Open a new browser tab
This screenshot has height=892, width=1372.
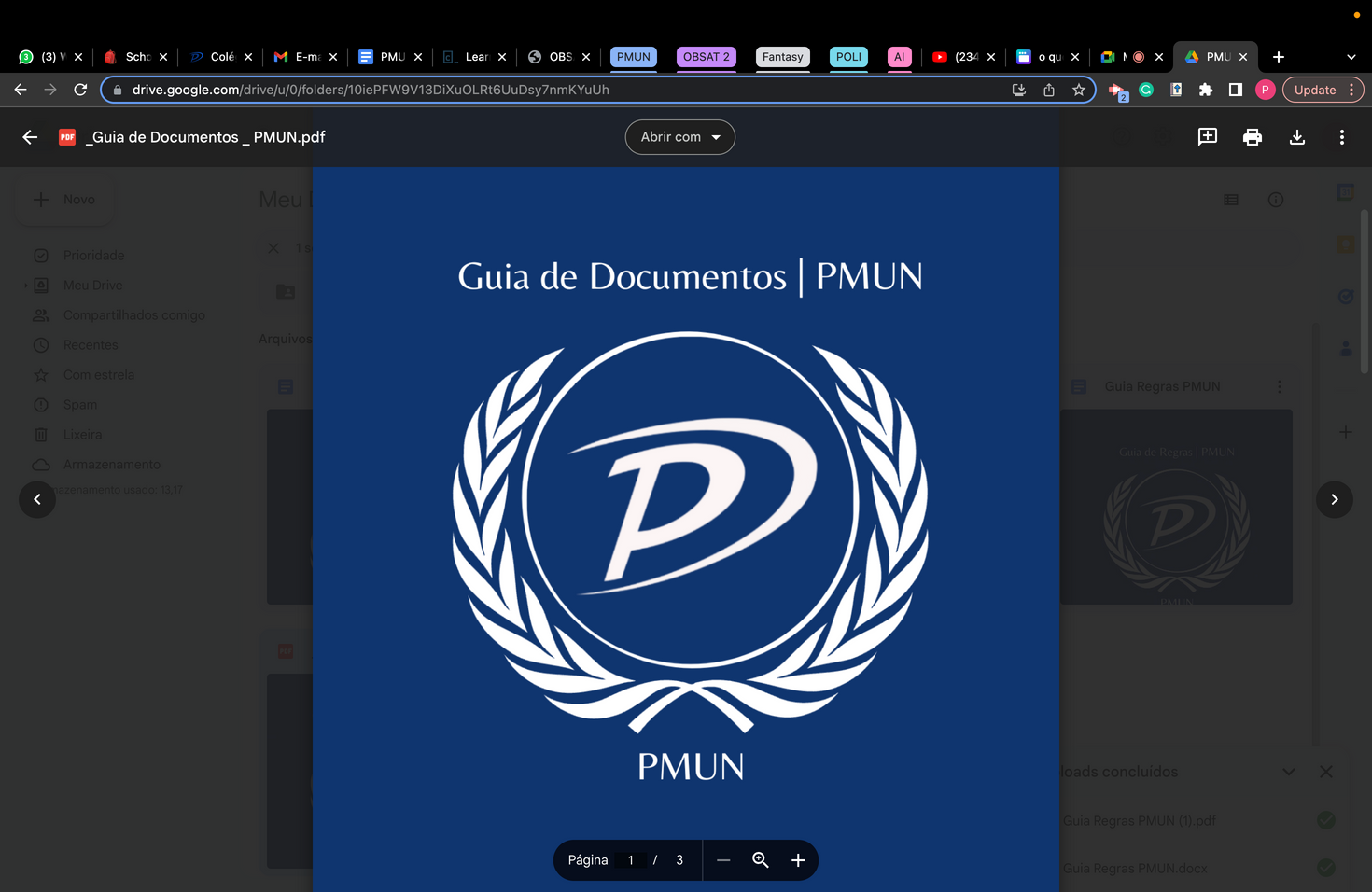pyautogui.click(x=1279, y=57)
